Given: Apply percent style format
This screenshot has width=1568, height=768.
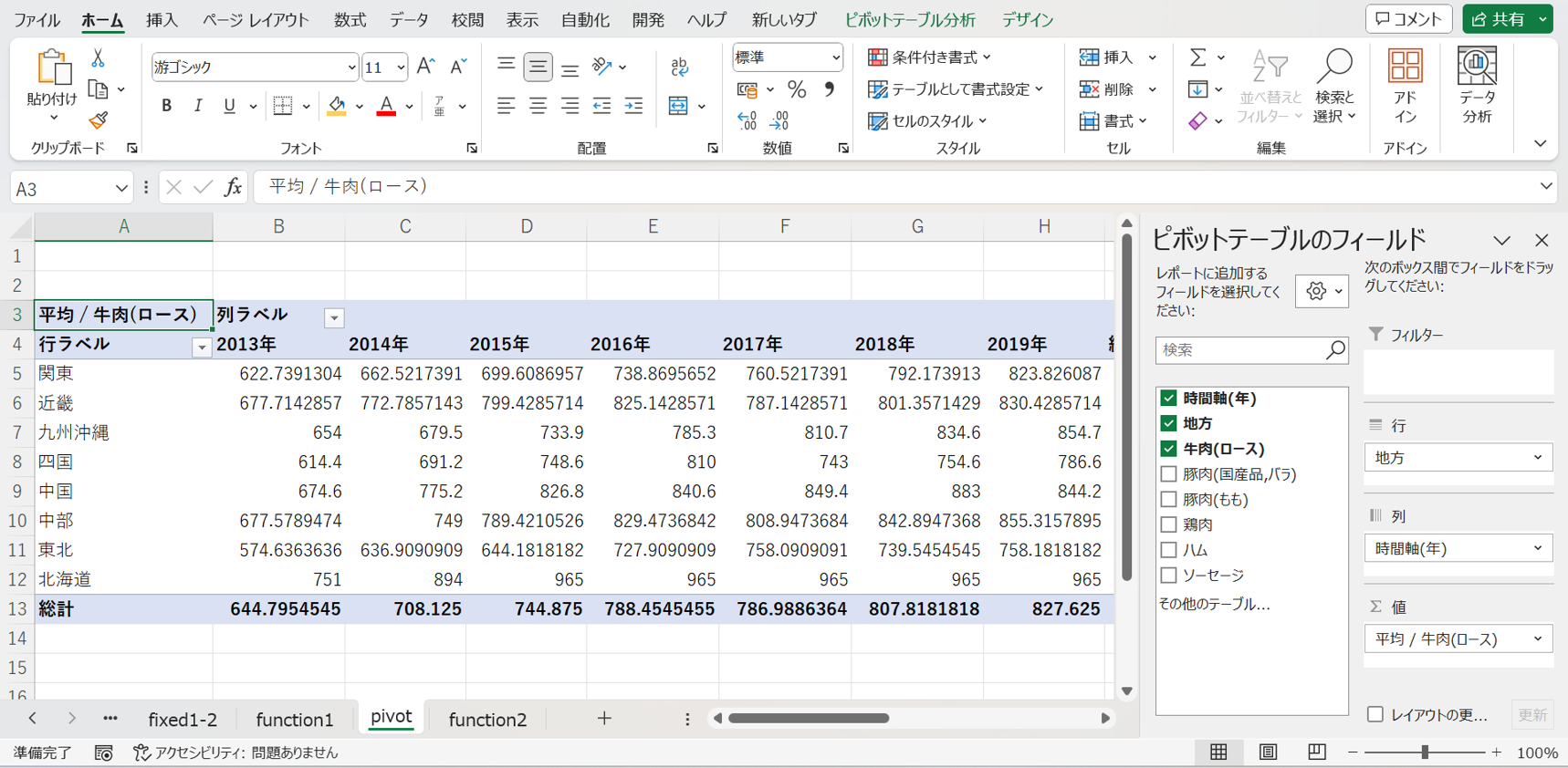Looking at the screenshot, I should [797, 89].
